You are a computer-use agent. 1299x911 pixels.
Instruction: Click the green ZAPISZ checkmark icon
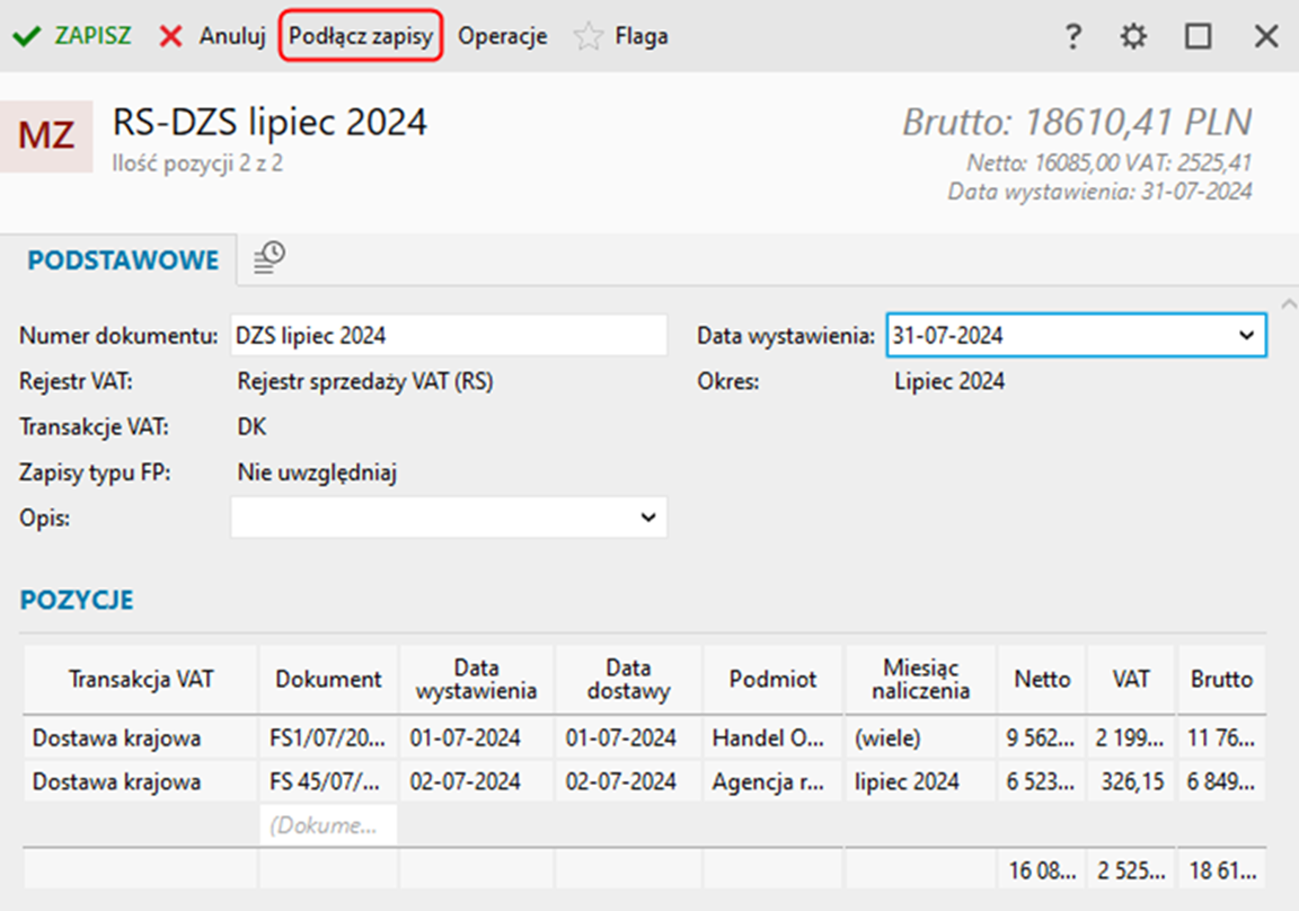coord(26,37)
